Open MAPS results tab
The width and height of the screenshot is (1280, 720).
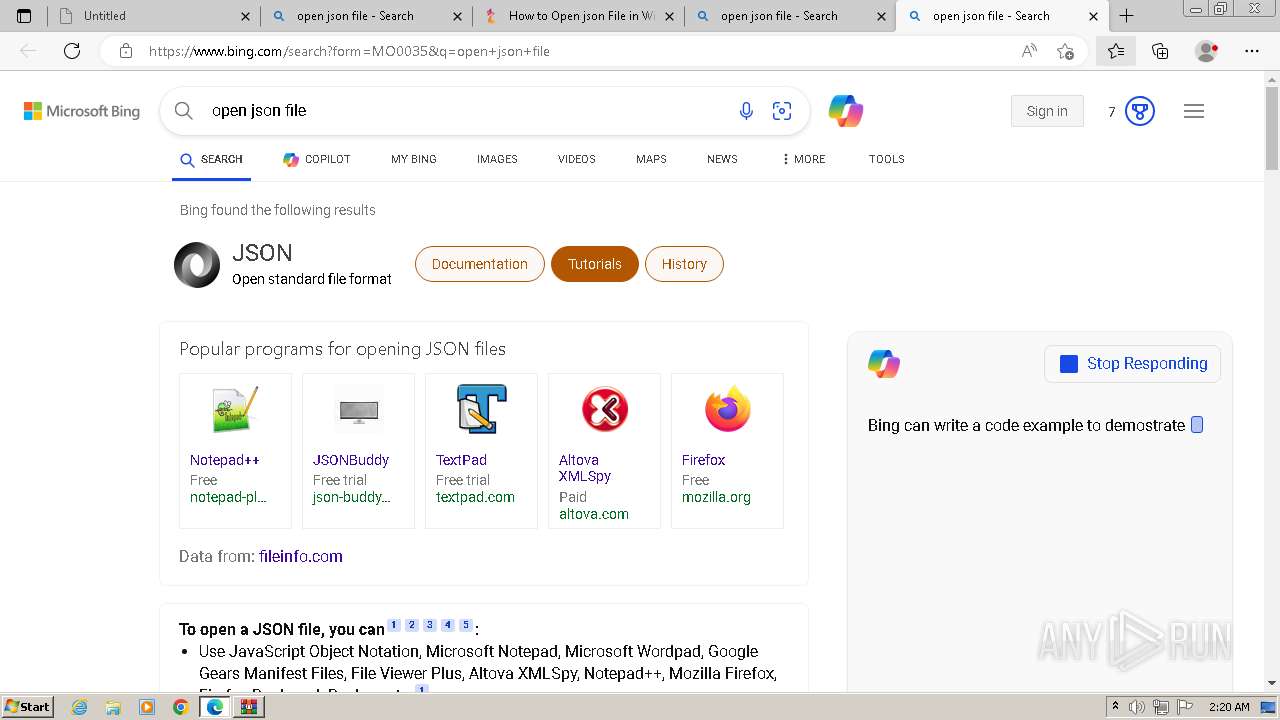coord(651,159)
